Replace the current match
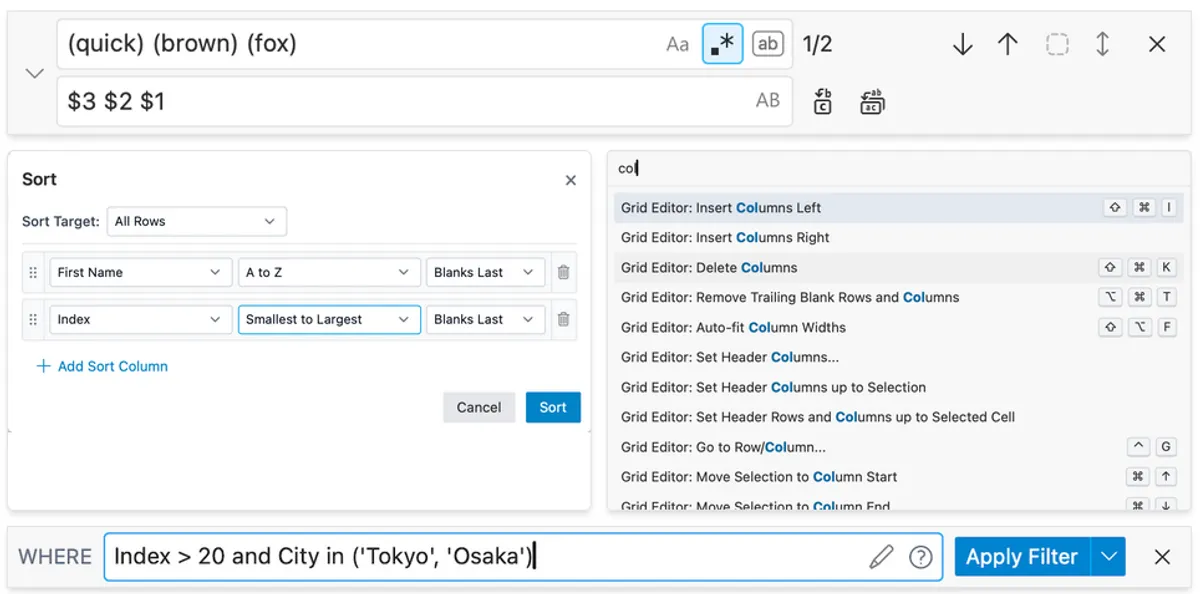Screen dimensions: 1200x594 pos(822,101)
